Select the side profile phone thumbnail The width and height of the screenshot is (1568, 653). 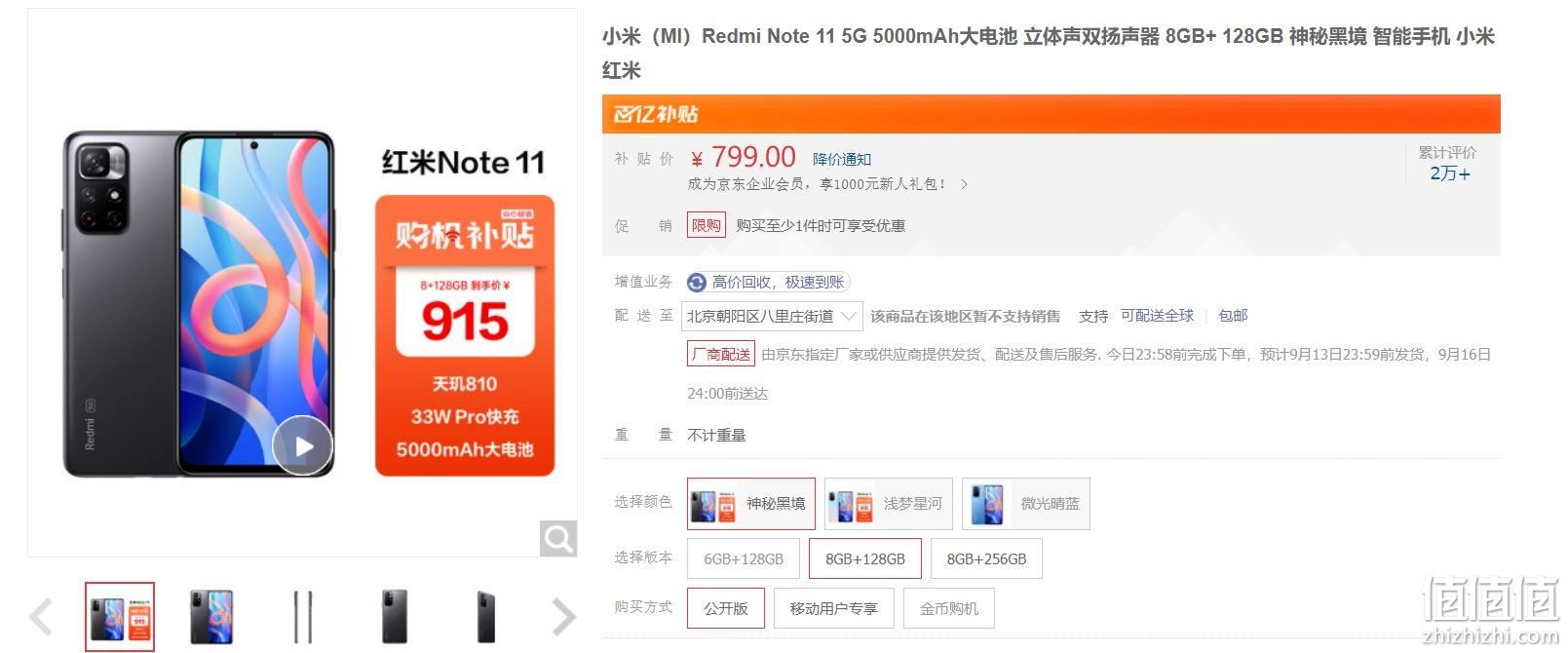(x=303, y=617)
